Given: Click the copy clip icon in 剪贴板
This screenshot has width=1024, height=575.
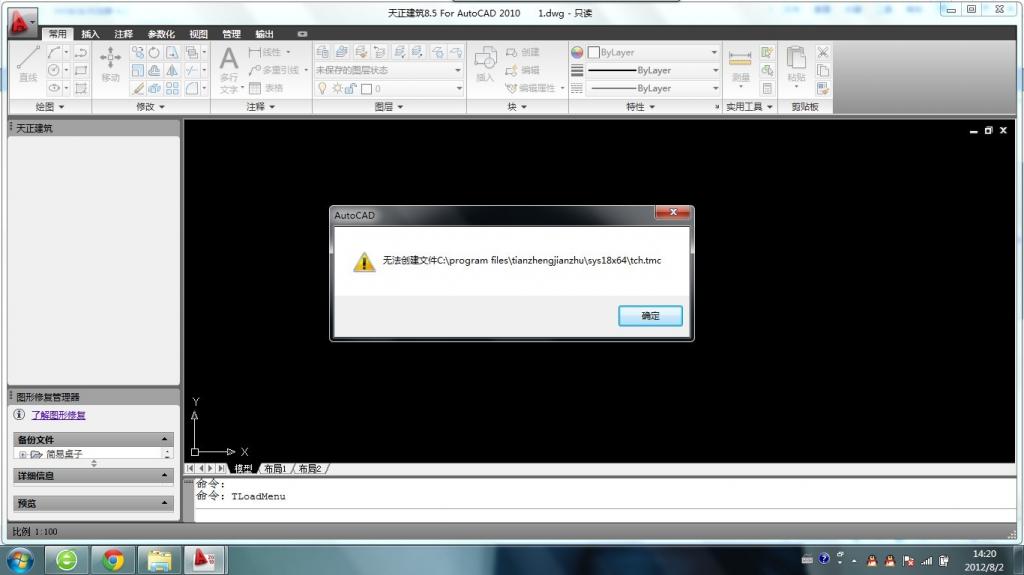Looking at the screenshot, I should coord(823,70).
